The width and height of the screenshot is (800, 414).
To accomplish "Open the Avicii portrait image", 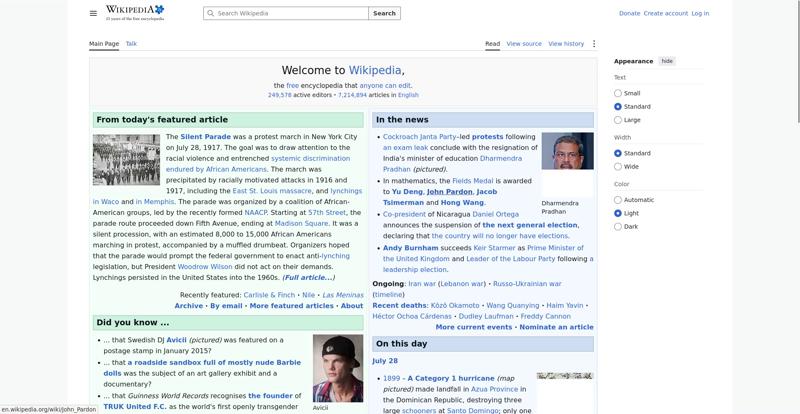I will pos(338,368).
